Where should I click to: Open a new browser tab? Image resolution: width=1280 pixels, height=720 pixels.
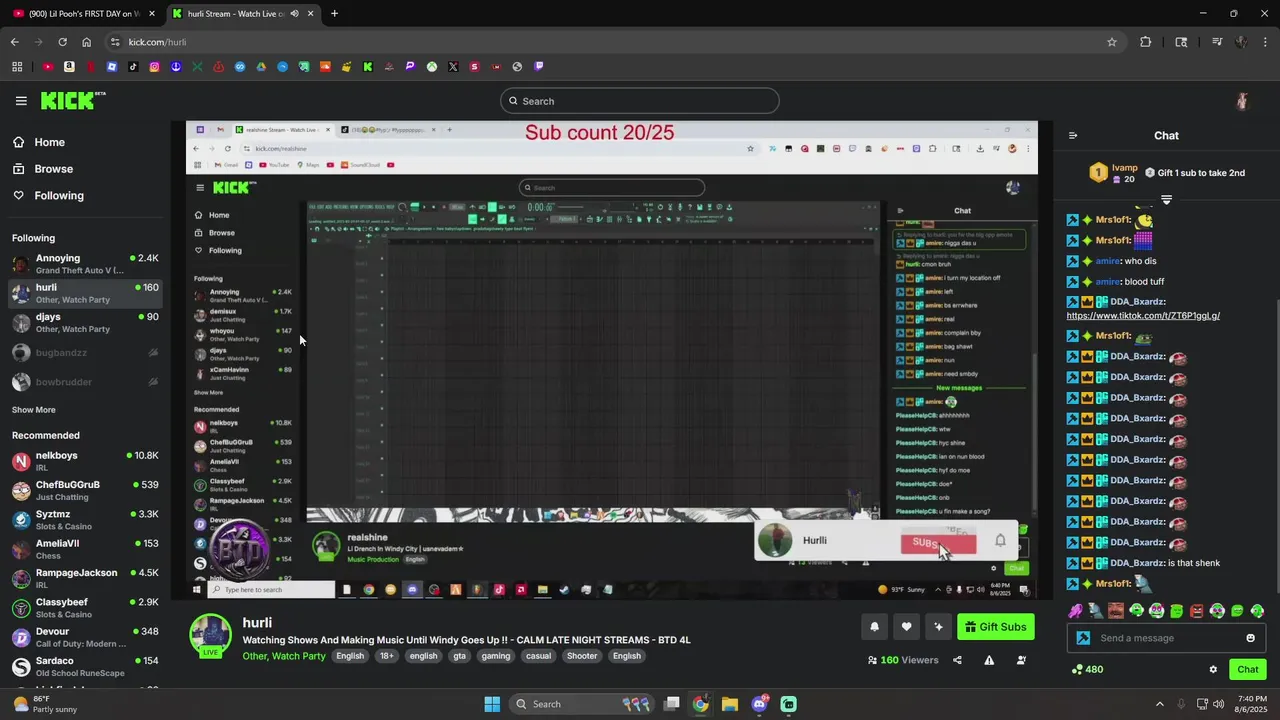tap(334, 14)
